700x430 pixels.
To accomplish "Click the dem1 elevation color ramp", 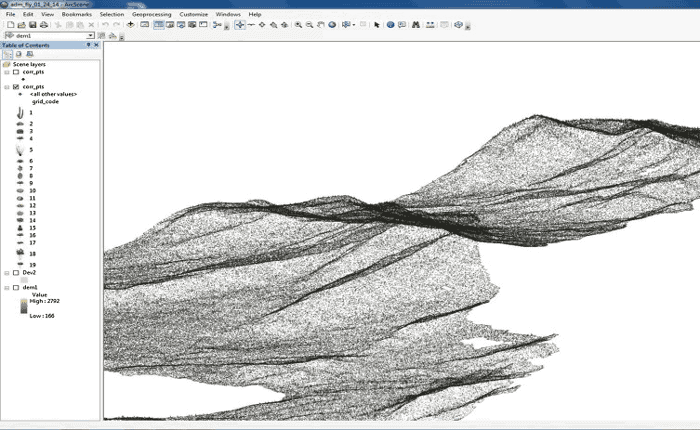I will pos(24,307).
